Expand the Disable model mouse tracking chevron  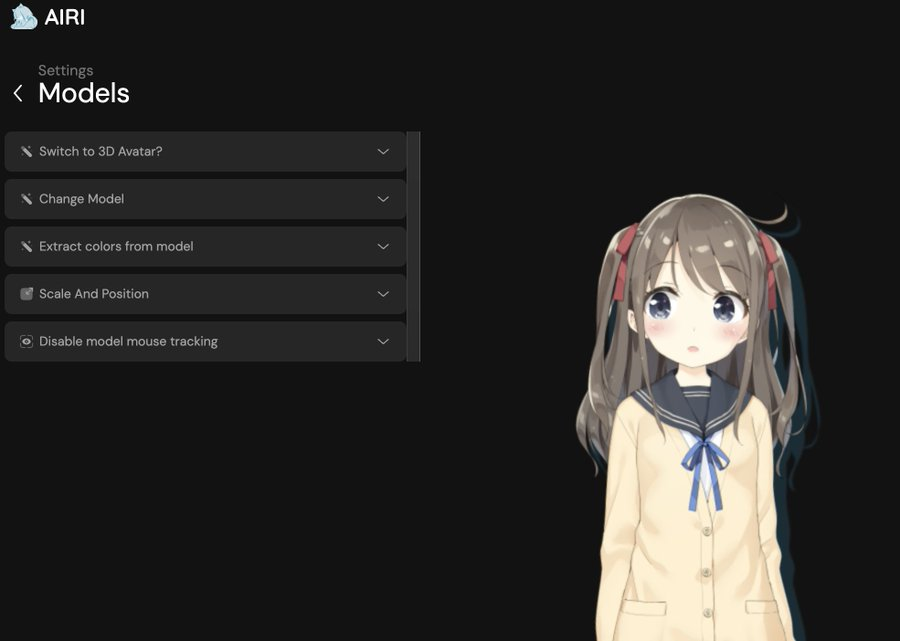pyautogui.click(x=383, y=341)
